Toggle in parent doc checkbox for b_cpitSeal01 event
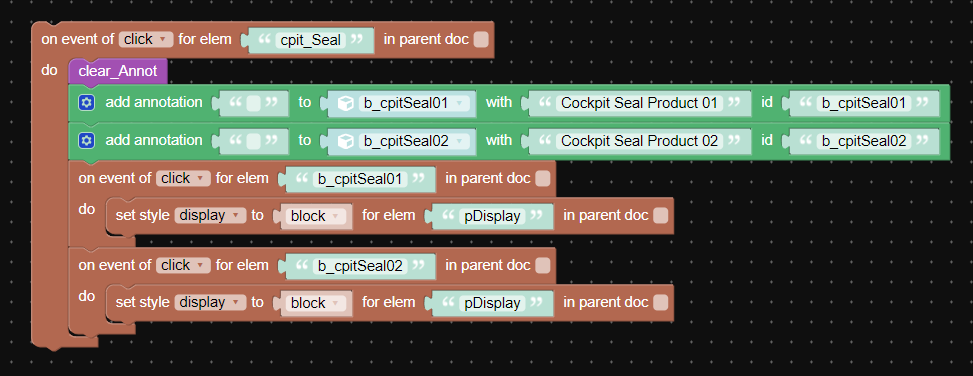The image size is (973, 376). tap(542, 179)
